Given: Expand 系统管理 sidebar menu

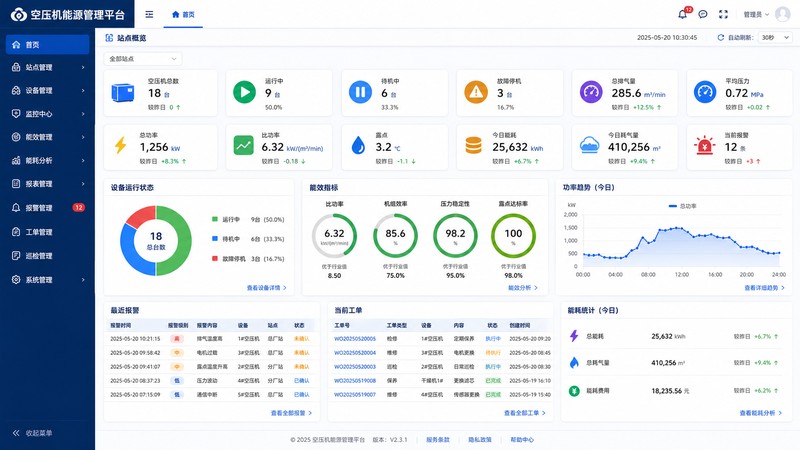Looking at the screenshot, I should pyautogui.click(x=47, y=280).
